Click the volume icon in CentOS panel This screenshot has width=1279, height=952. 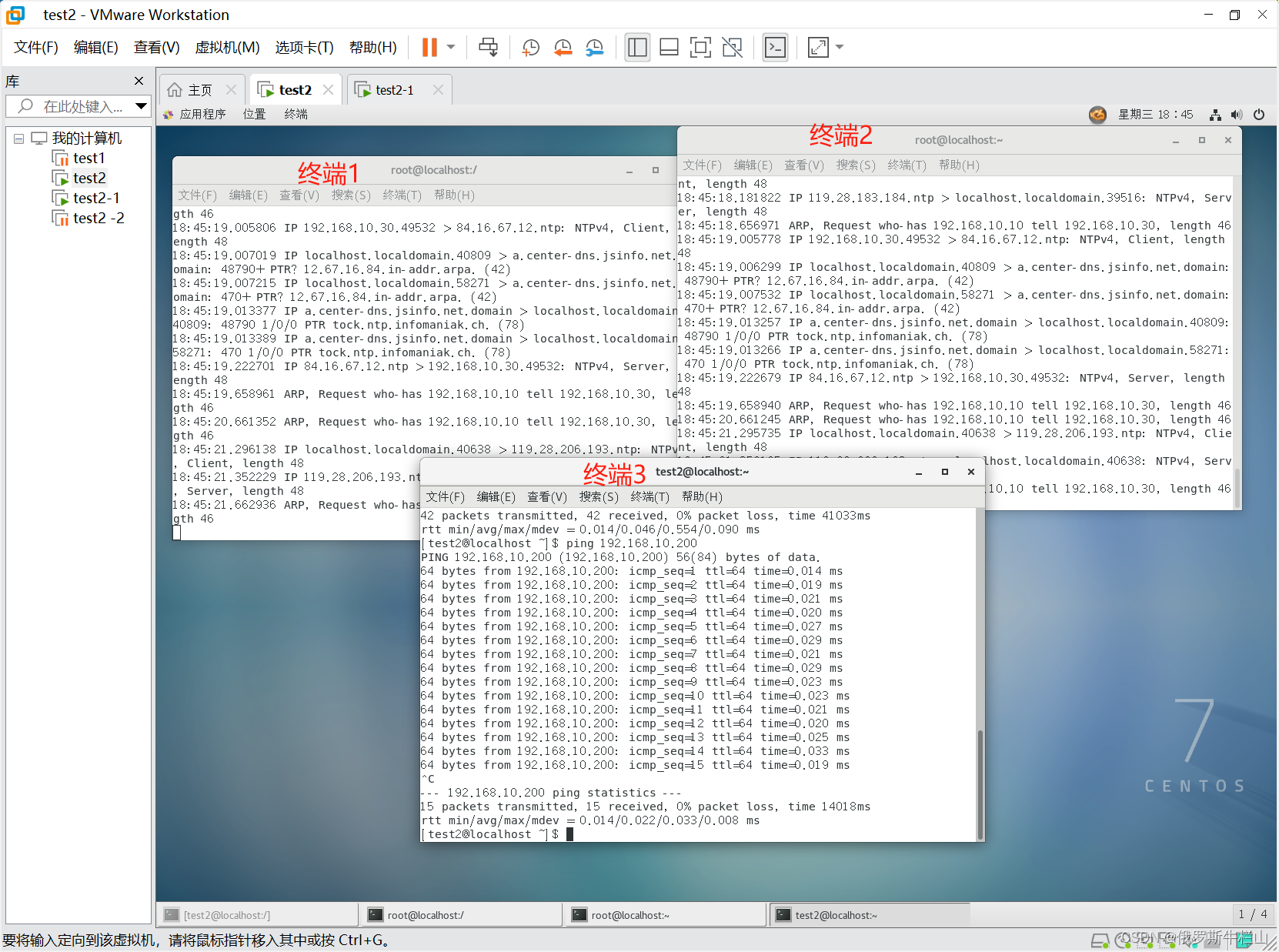tap(1237, 115)
